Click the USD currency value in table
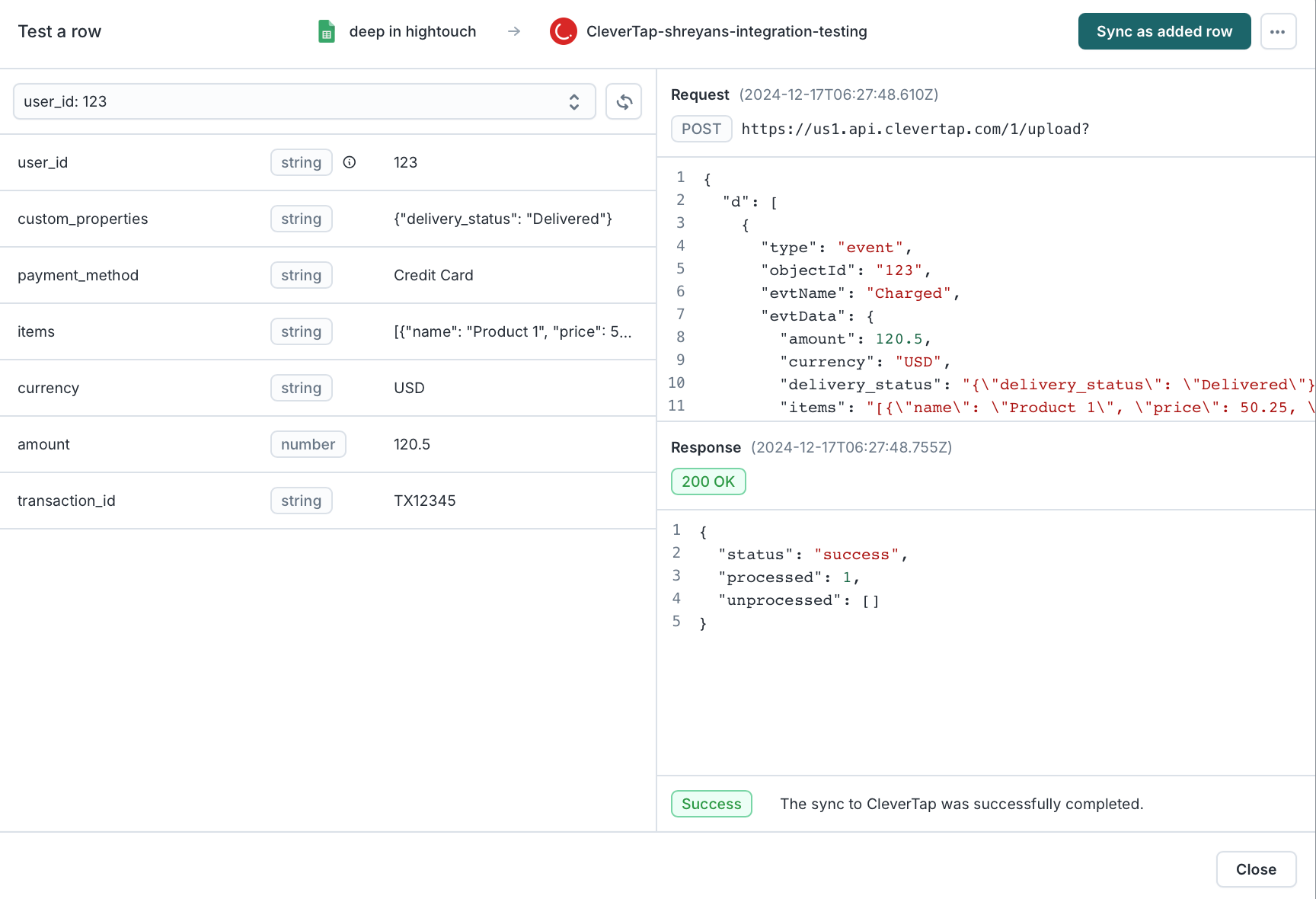Image resolution: width=1316 pixels, height=899 pixels. pos(409,388)
